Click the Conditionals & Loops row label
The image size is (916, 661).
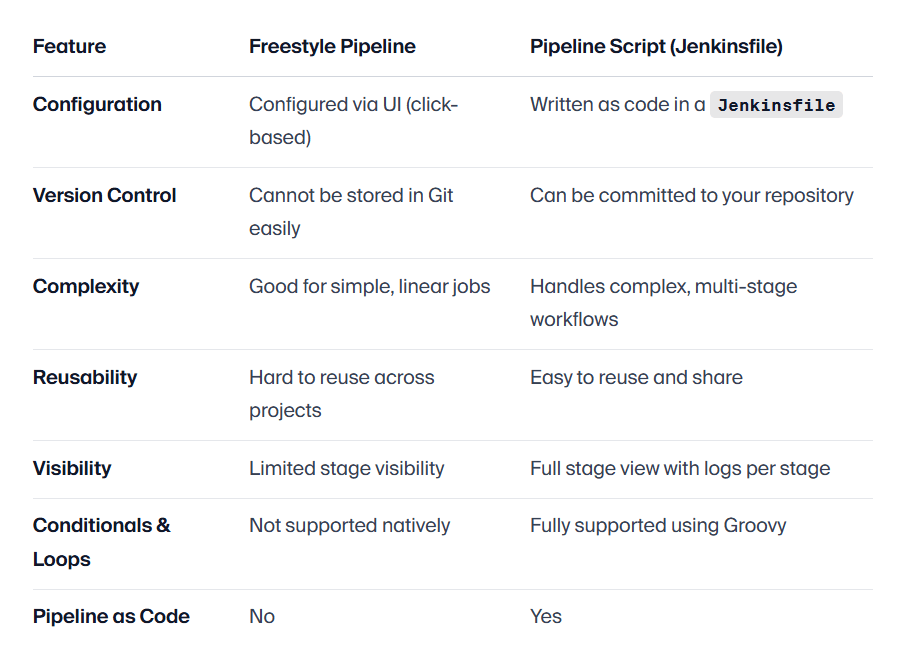pos(101,542)
